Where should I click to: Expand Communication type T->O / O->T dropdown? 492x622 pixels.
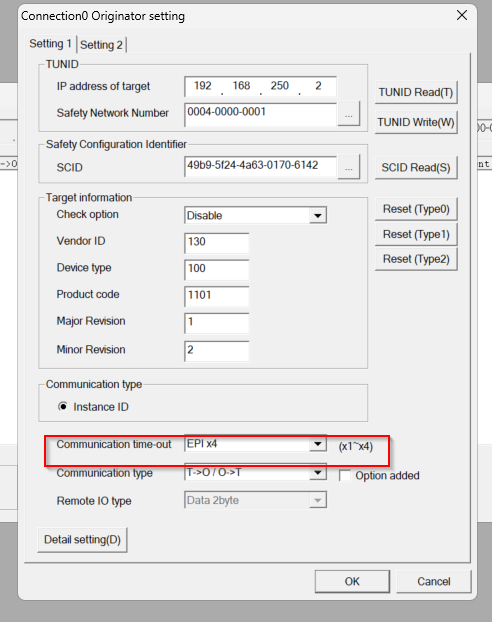(x=317, y=472)
